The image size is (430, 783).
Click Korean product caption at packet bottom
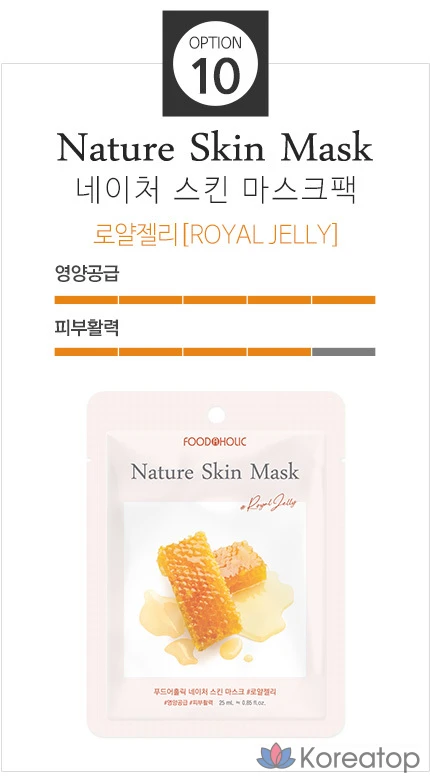point(215,692)
